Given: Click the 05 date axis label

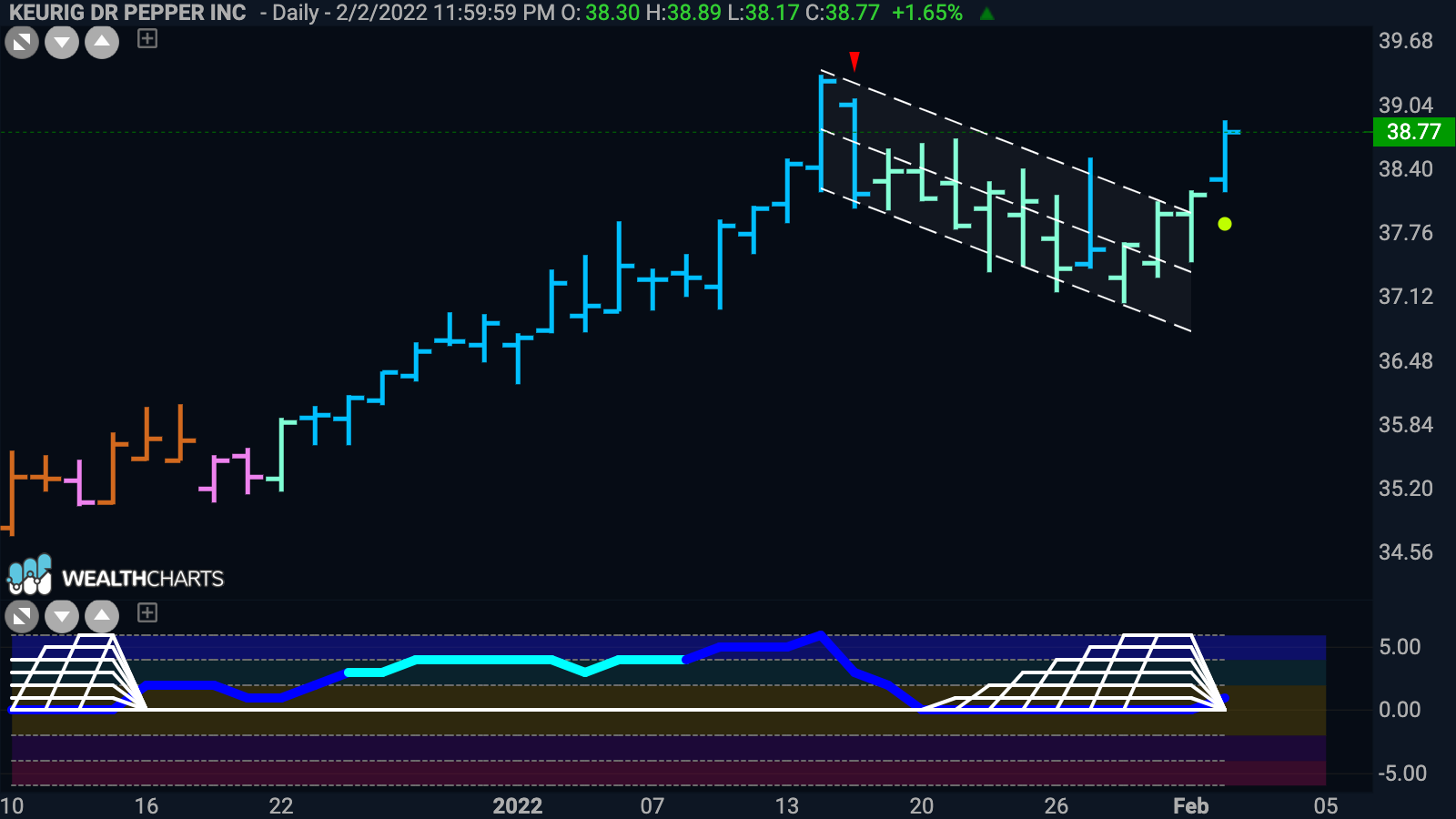Looking at the screenshot, I should click(1325, 805).
